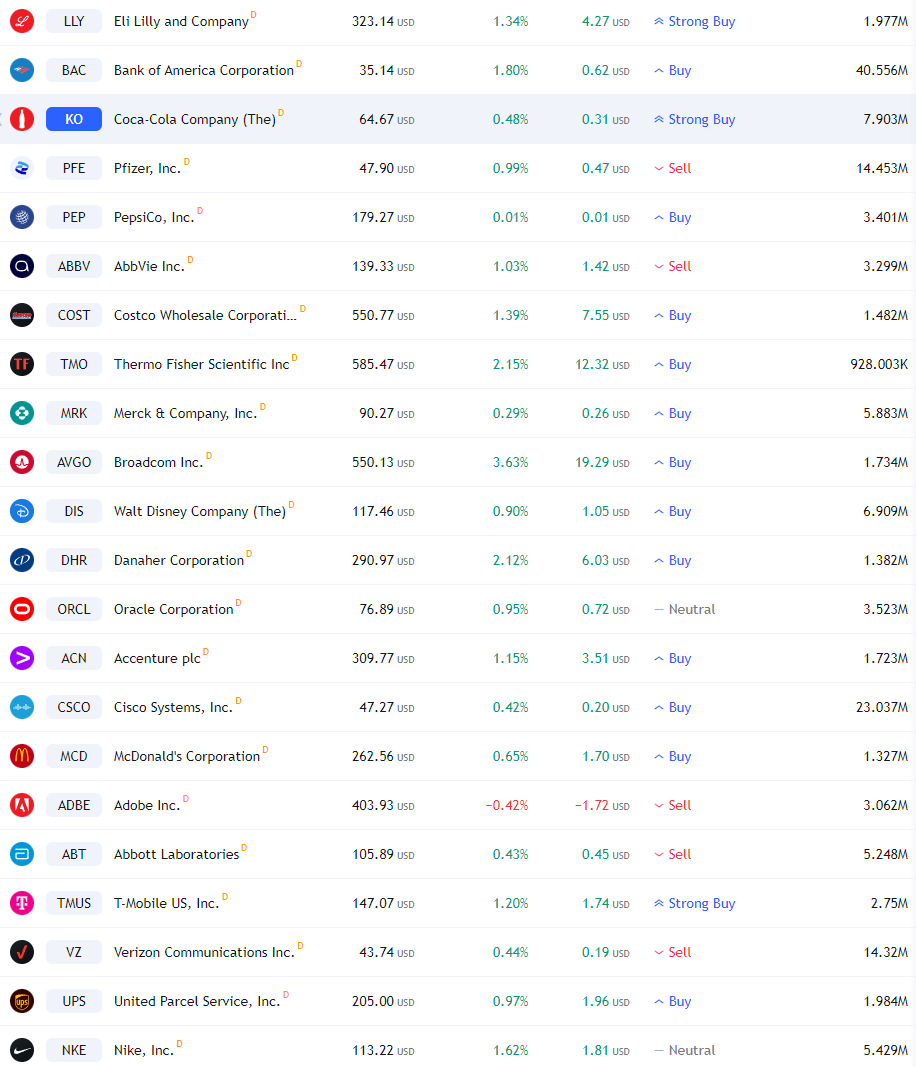916x1067 pixels.
Task: Click the Eli Lilly company logo icon
Action: 22,21
